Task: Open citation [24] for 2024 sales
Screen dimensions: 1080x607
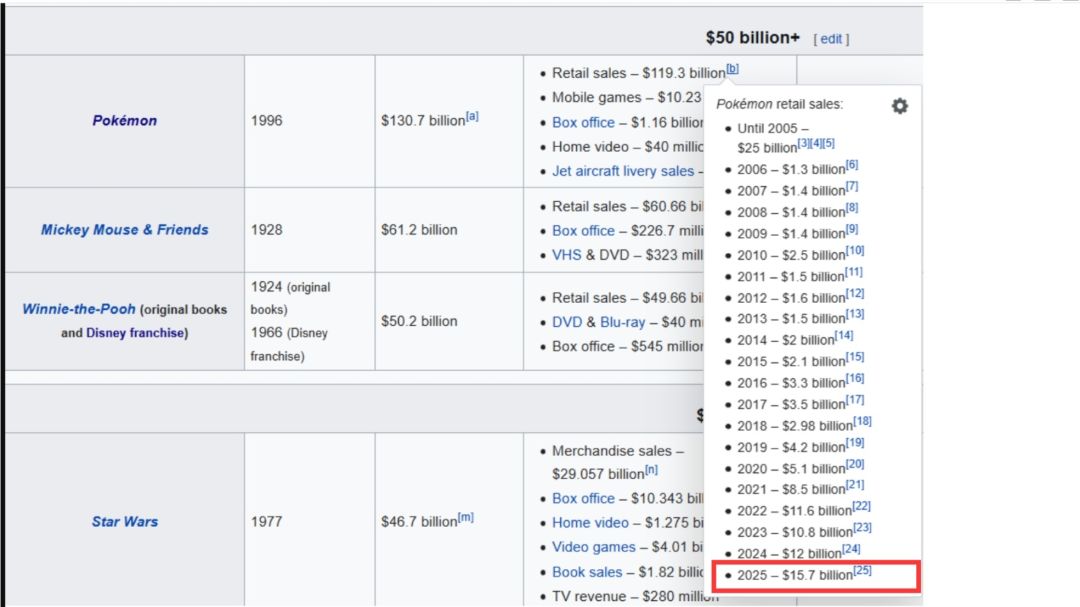Action: point(851,549)
